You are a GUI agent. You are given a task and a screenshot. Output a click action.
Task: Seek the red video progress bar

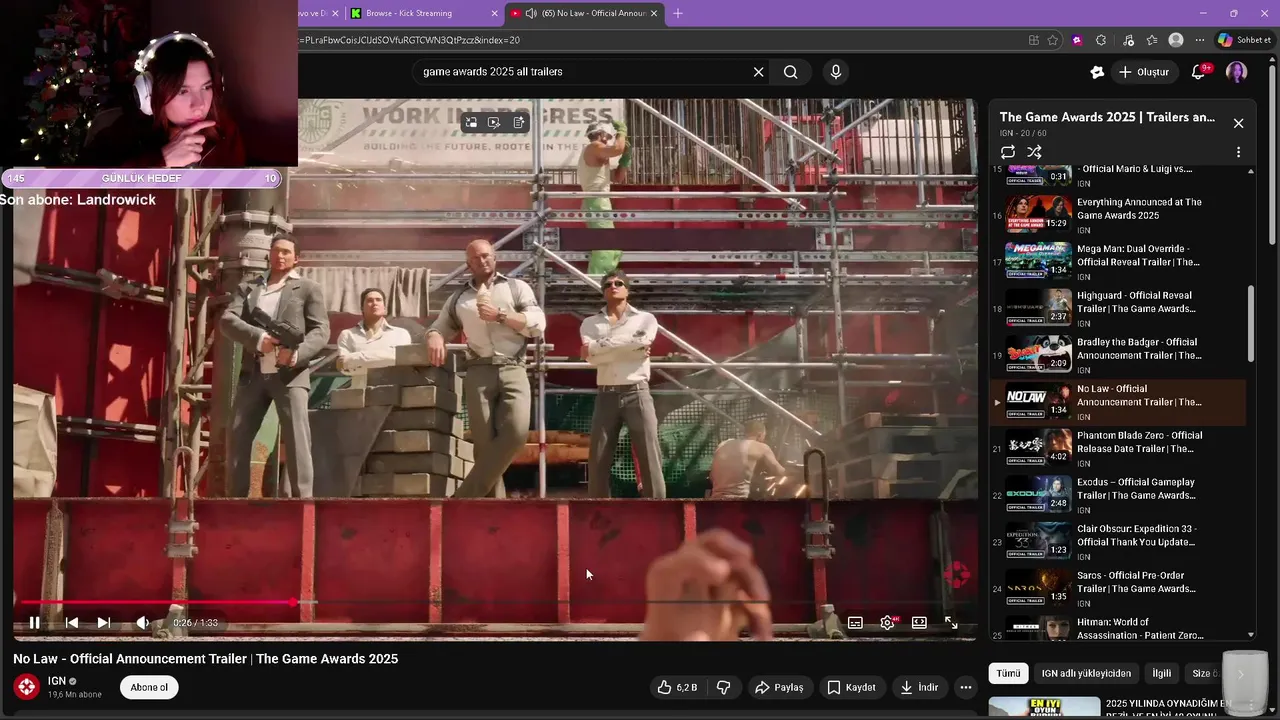(495, 602)
